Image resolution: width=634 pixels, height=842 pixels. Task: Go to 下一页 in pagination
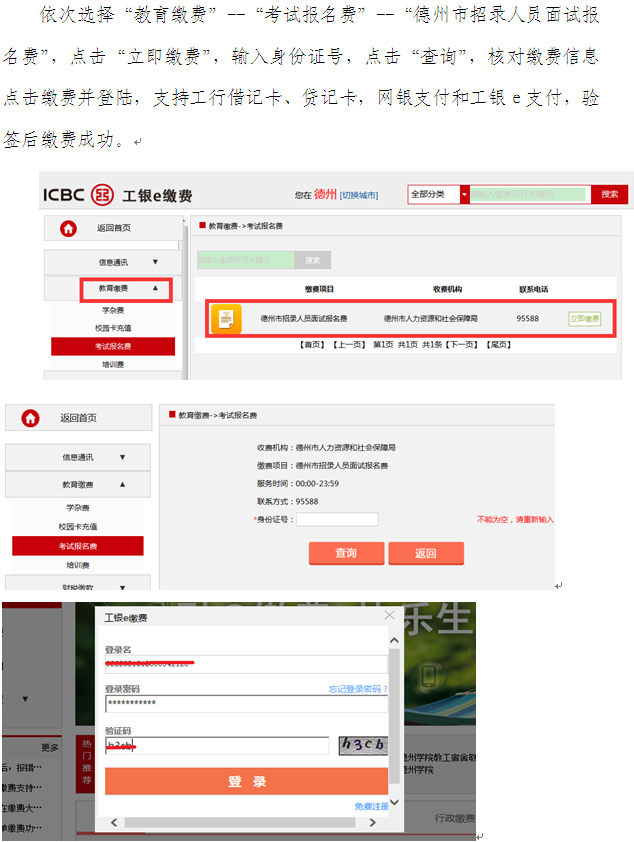461,345
